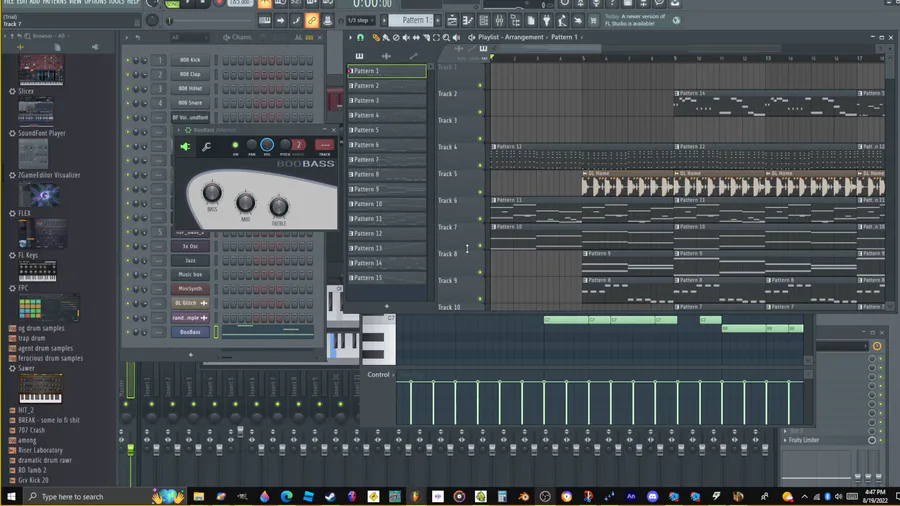Select the Delete tool in Playlist toolbar

396,37
